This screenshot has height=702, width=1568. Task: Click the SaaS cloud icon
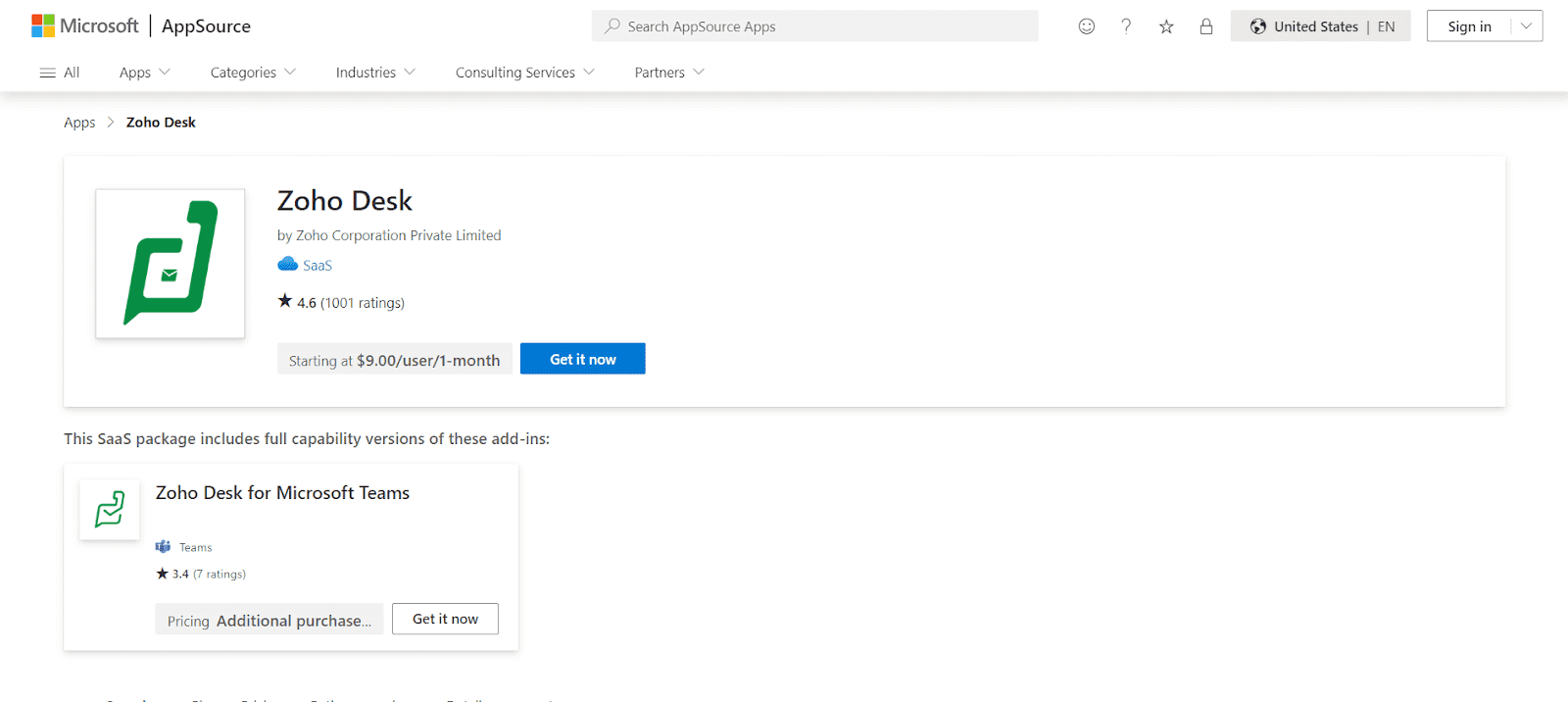click(x=288, y=265)
